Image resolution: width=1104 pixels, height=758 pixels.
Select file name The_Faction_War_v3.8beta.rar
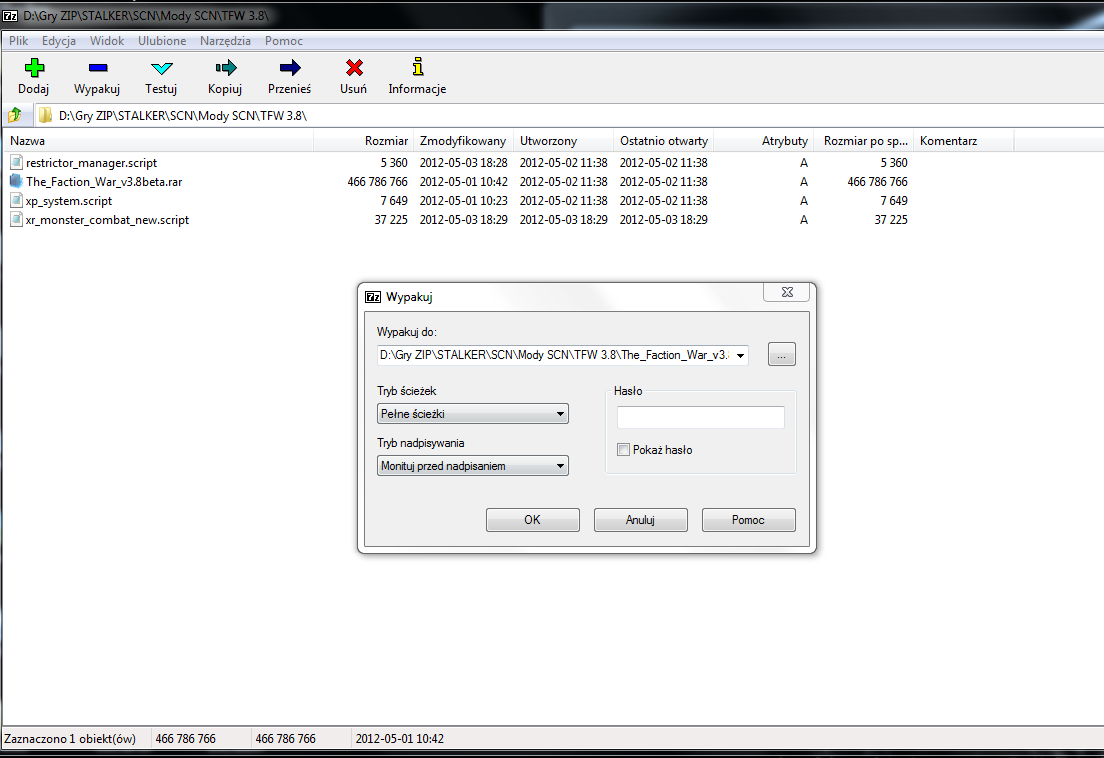[104, 182]
